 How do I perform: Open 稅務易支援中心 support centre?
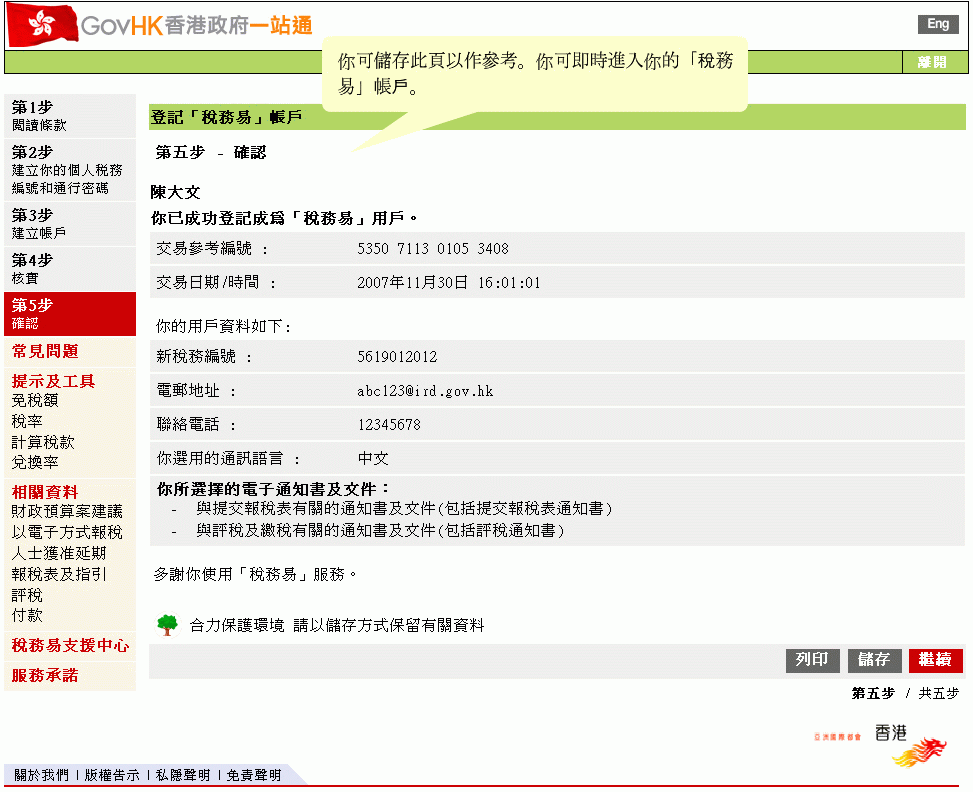tap(70, 646)
